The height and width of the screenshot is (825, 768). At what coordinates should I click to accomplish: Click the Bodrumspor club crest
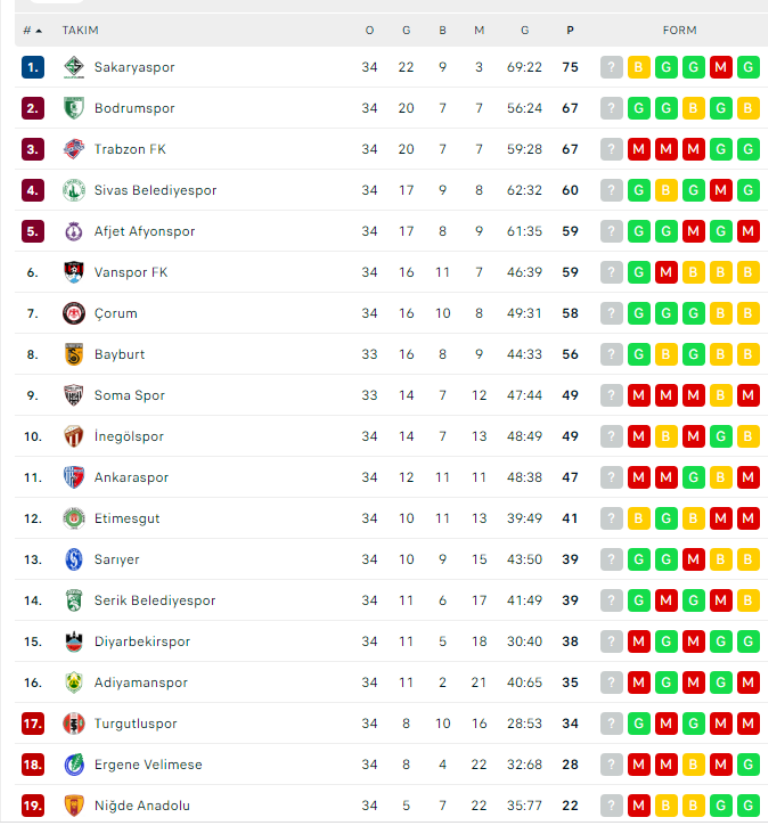[x=74, y=108]
